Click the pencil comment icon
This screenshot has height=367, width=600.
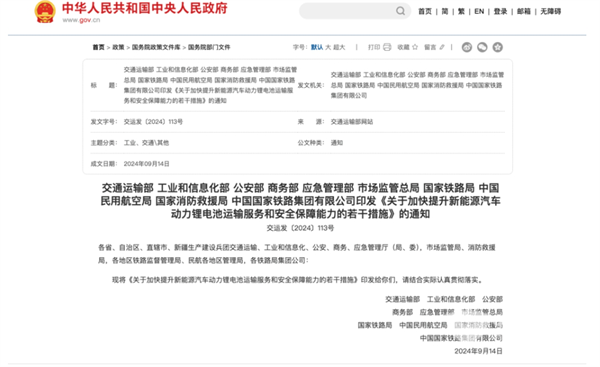(442, 47)
